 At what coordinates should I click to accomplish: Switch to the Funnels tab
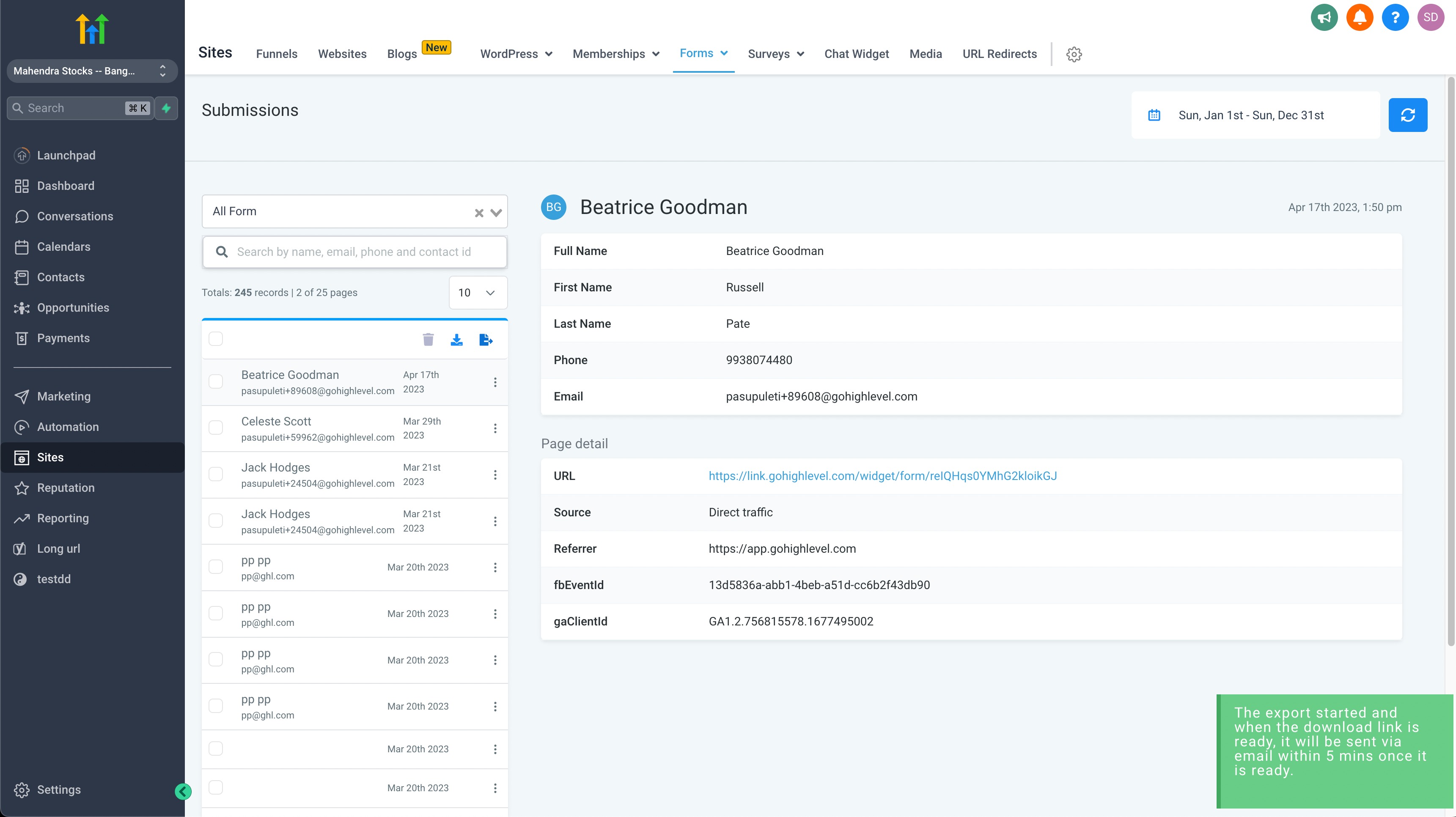coord(276,54)
